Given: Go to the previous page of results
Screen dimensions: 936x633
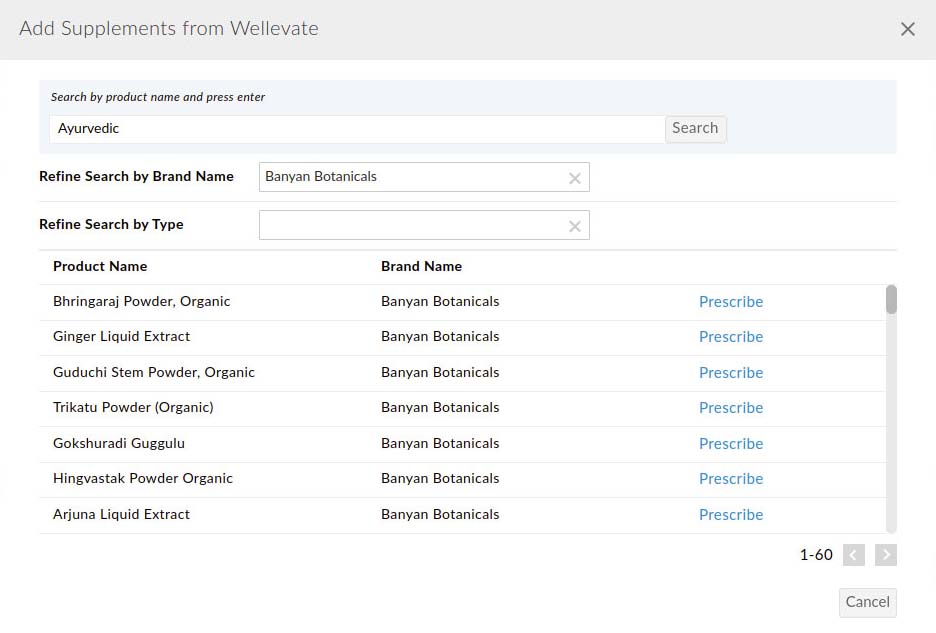Looking at the screenshot, I should [x=853, y=554].
